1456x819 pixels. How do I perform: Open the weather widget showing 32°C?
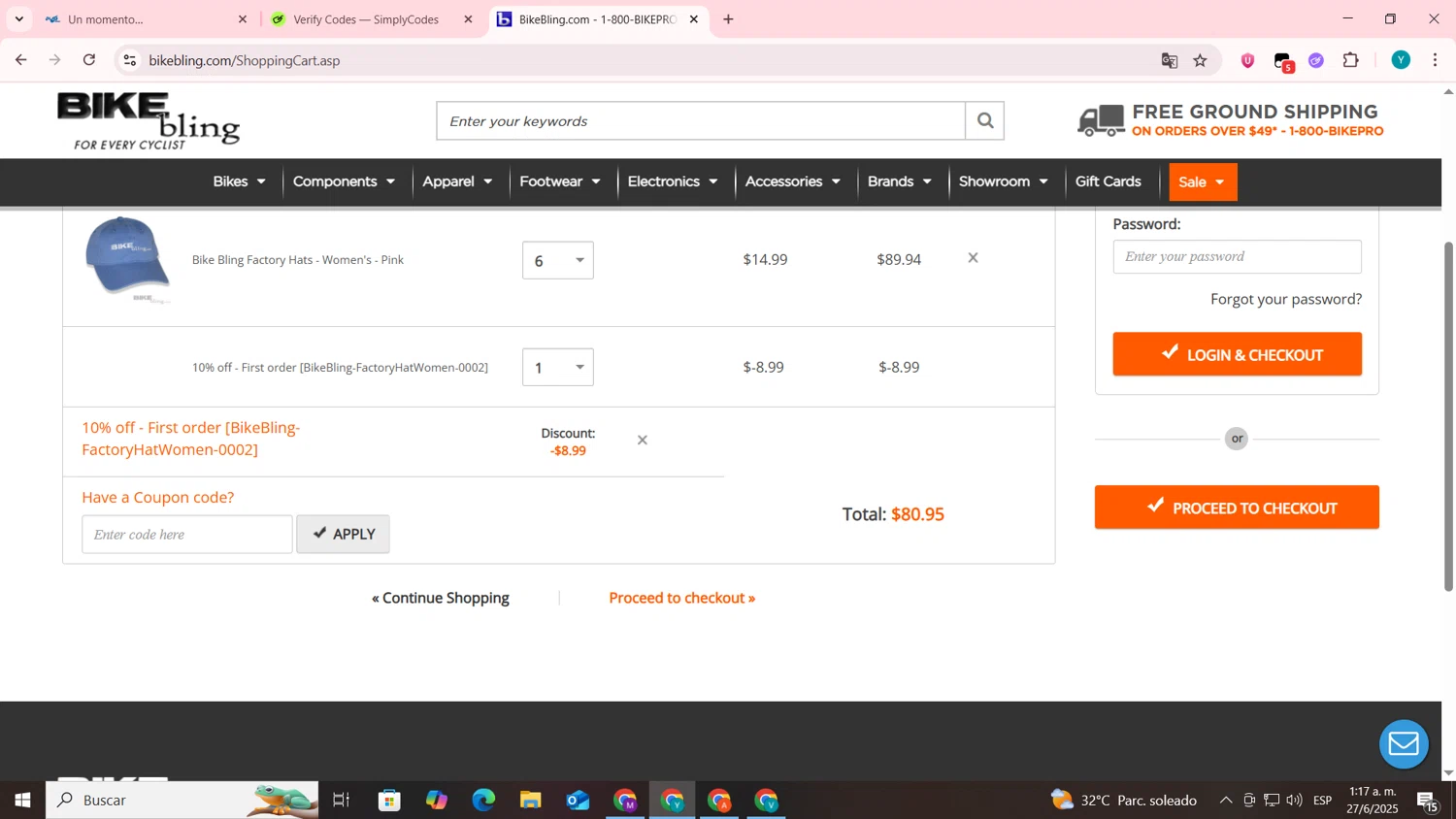(1124, 801)
